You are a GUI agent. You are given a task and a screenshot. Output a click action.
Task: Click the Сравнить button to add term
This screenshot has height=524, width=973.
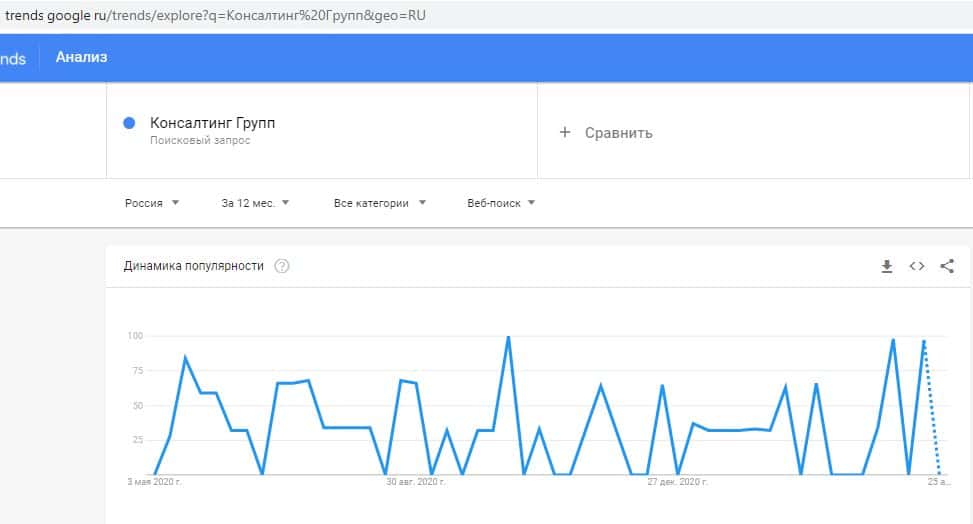[618, 132]
